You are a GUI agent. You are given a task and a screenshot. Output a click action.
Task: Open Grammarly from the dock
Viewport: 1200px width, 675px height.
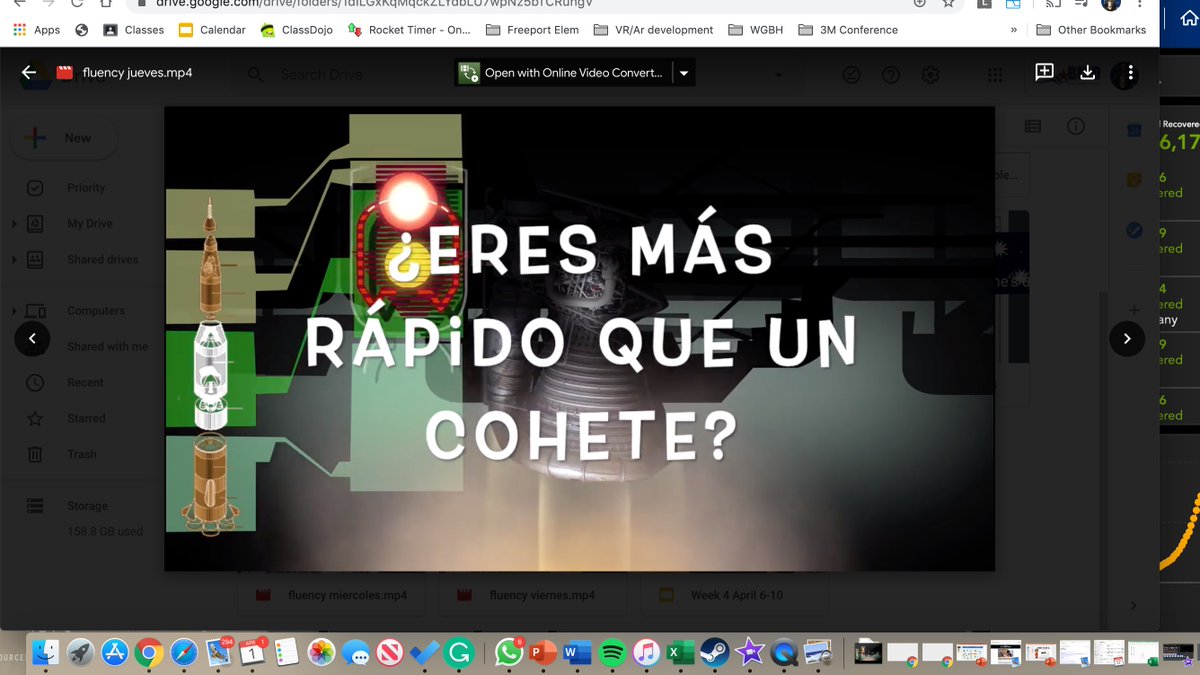(x=459, y=653)
